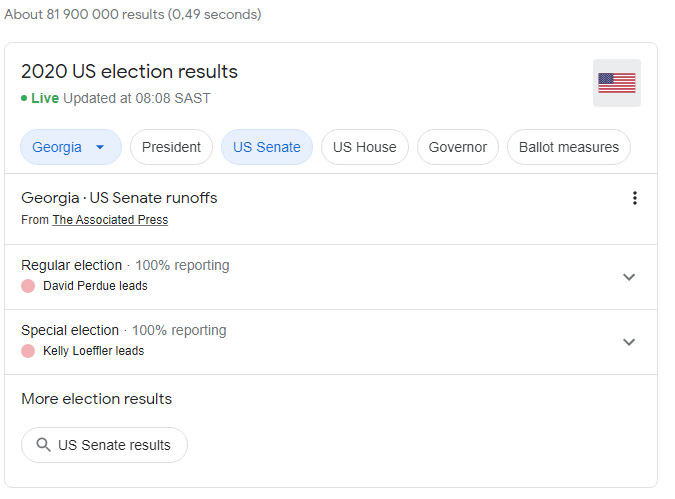Open the three-dot options menu
This screenshot has height=499, width=675.
coord(634,198)
